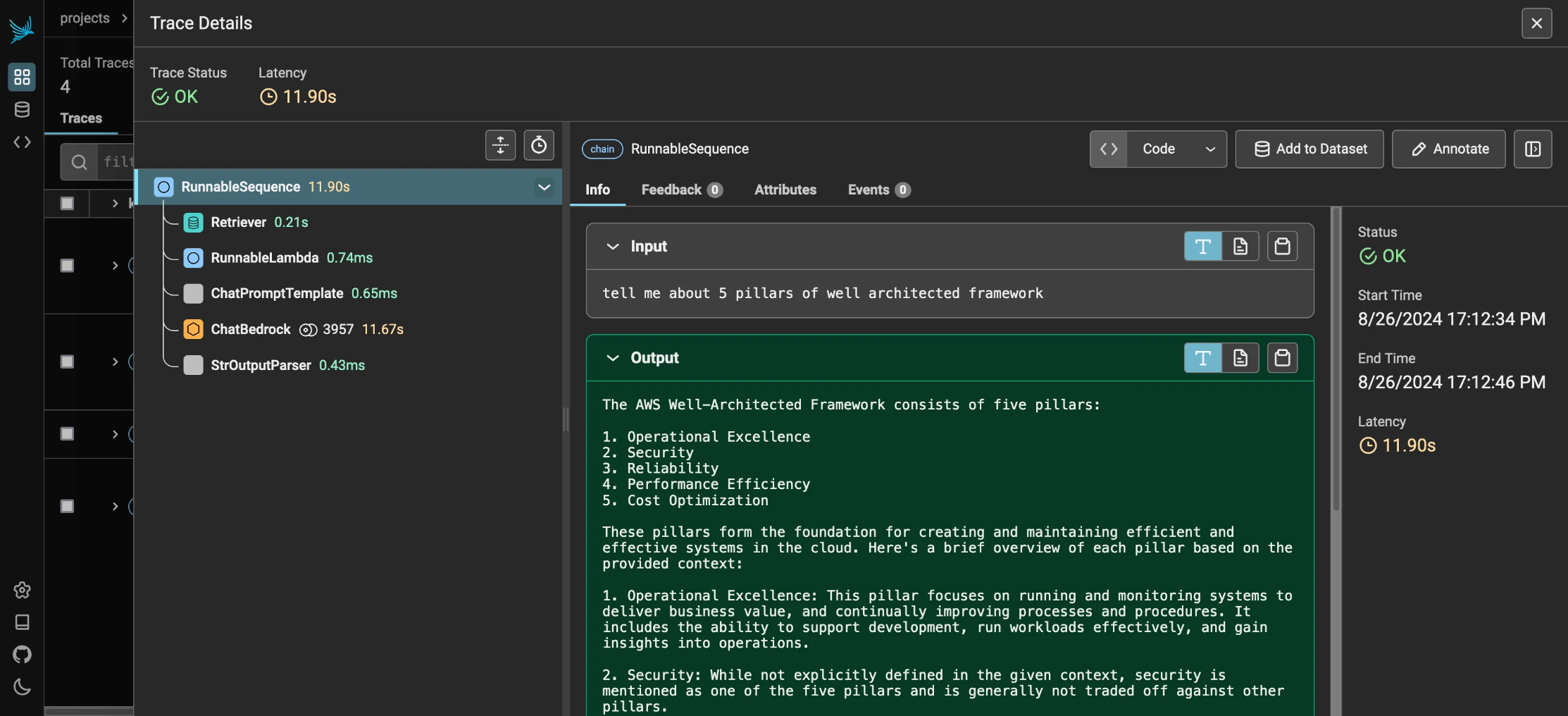Copy the Input content clipboard icon
Image resolution: width=1568 pixels, height=716 pixels.
[1282, 246]
